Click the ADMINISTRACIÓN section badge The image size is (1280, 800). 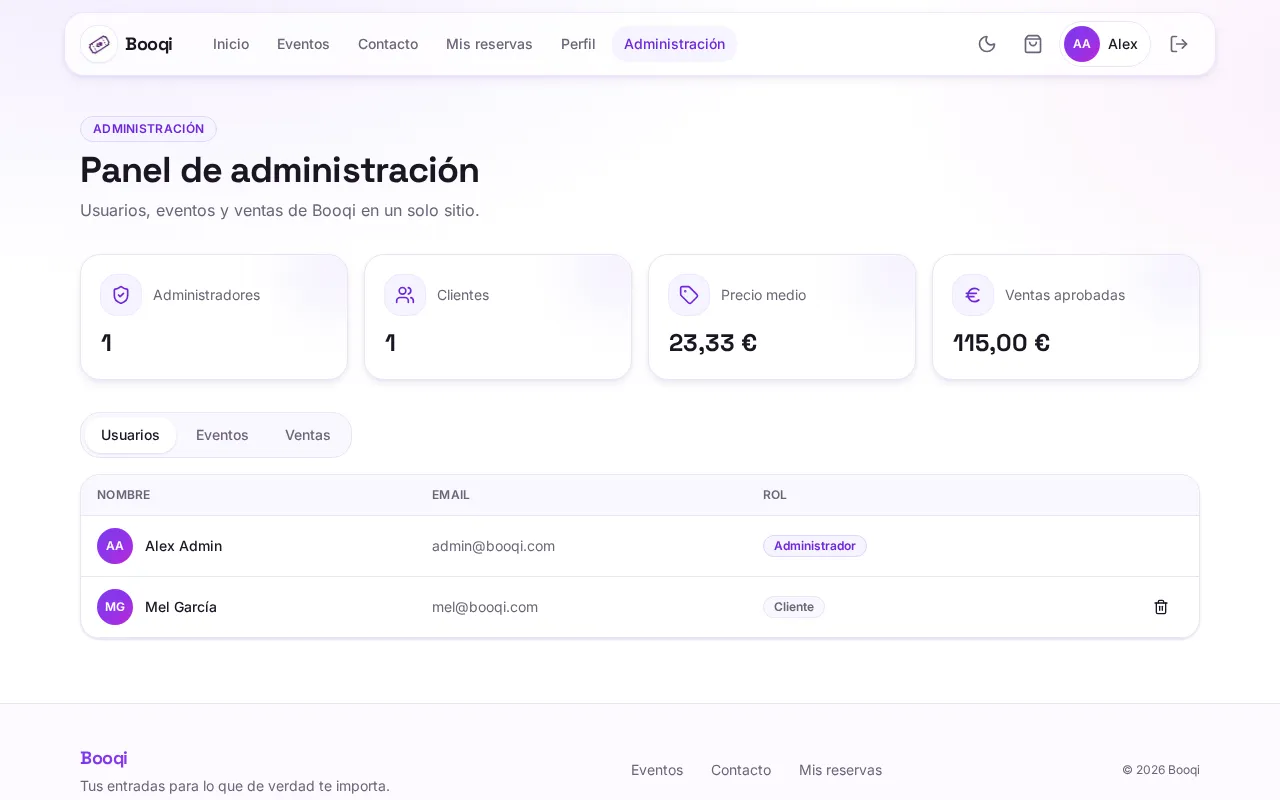(148, 129)
